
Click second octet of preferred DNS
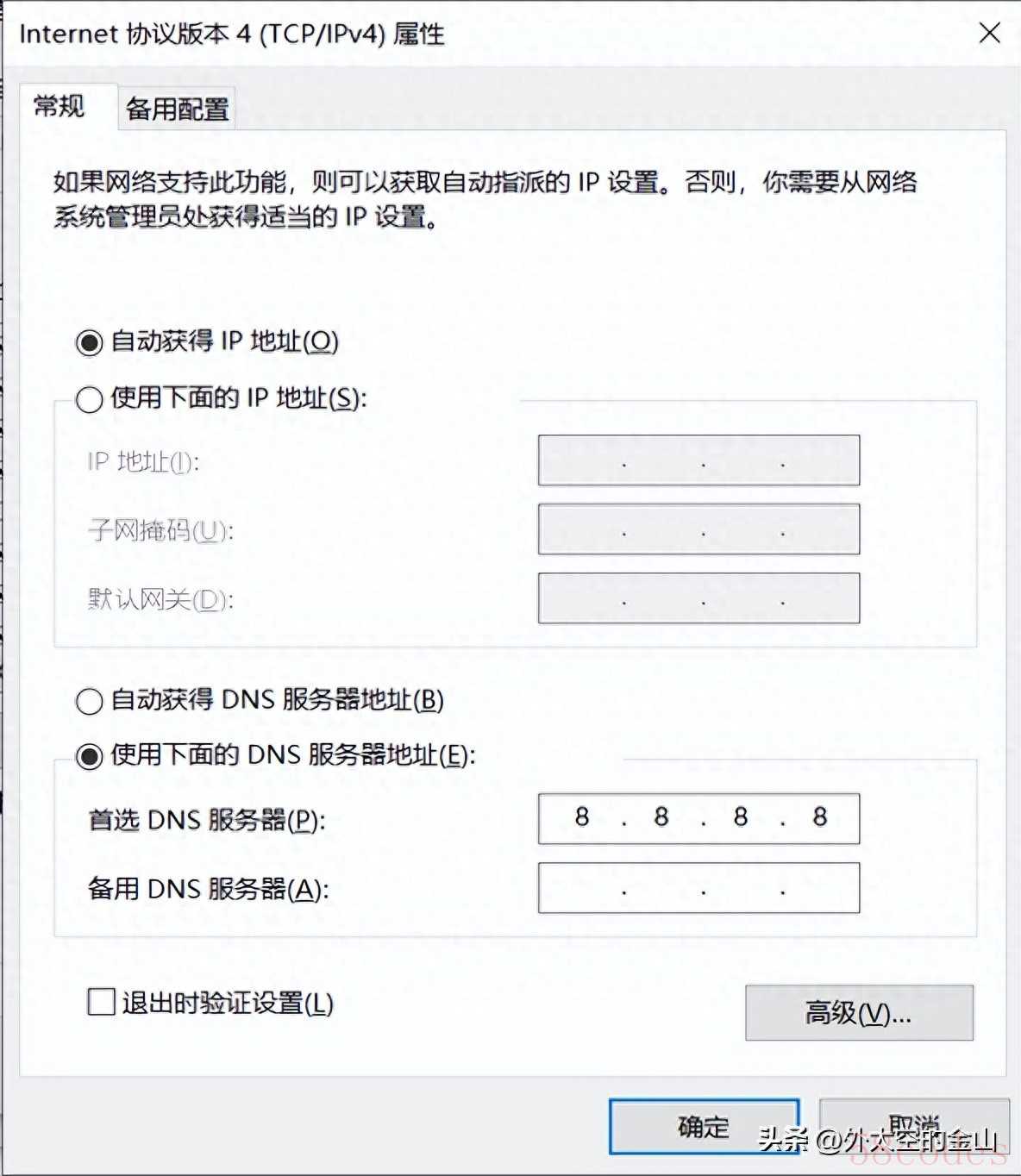pyautogui.click(x=661, y=817)
